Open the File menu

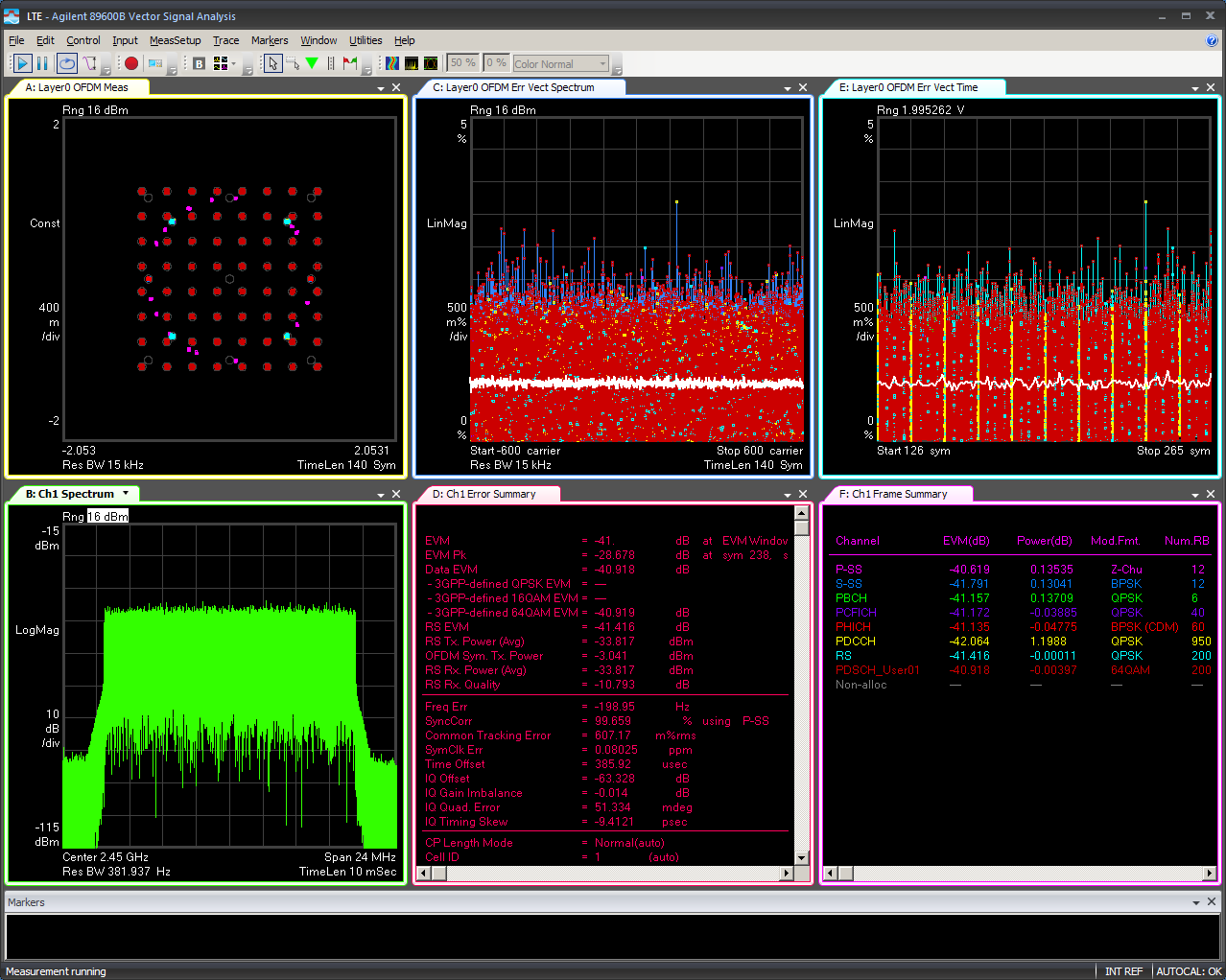tap(16, 40)
